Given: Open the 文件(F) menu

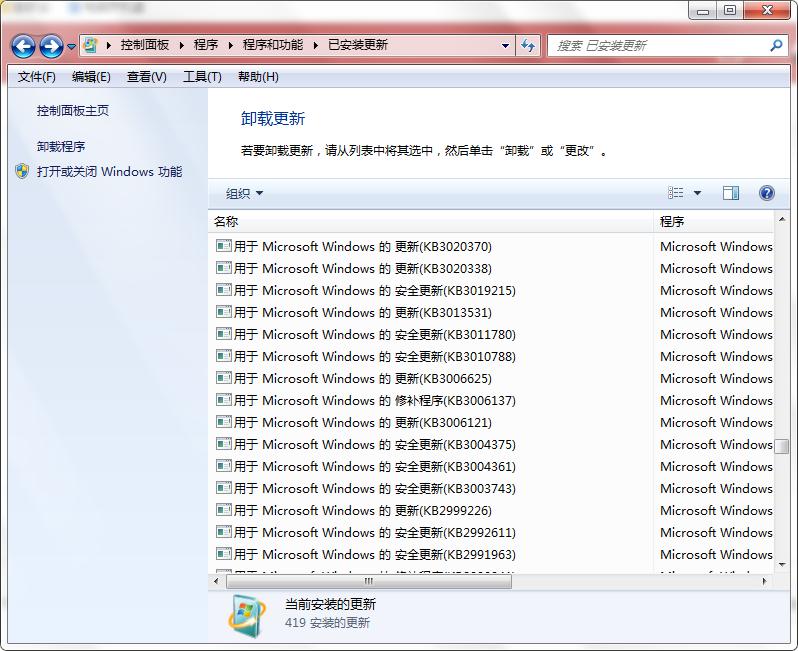Looking at the screenshot, I should 36,77.
